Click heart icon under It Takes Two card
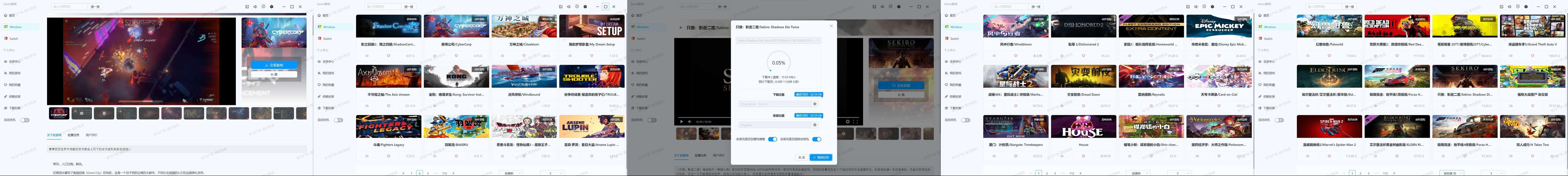The width and height of the screenshot is (1568, 176). pyautogui.click(x=1532, y=156)
